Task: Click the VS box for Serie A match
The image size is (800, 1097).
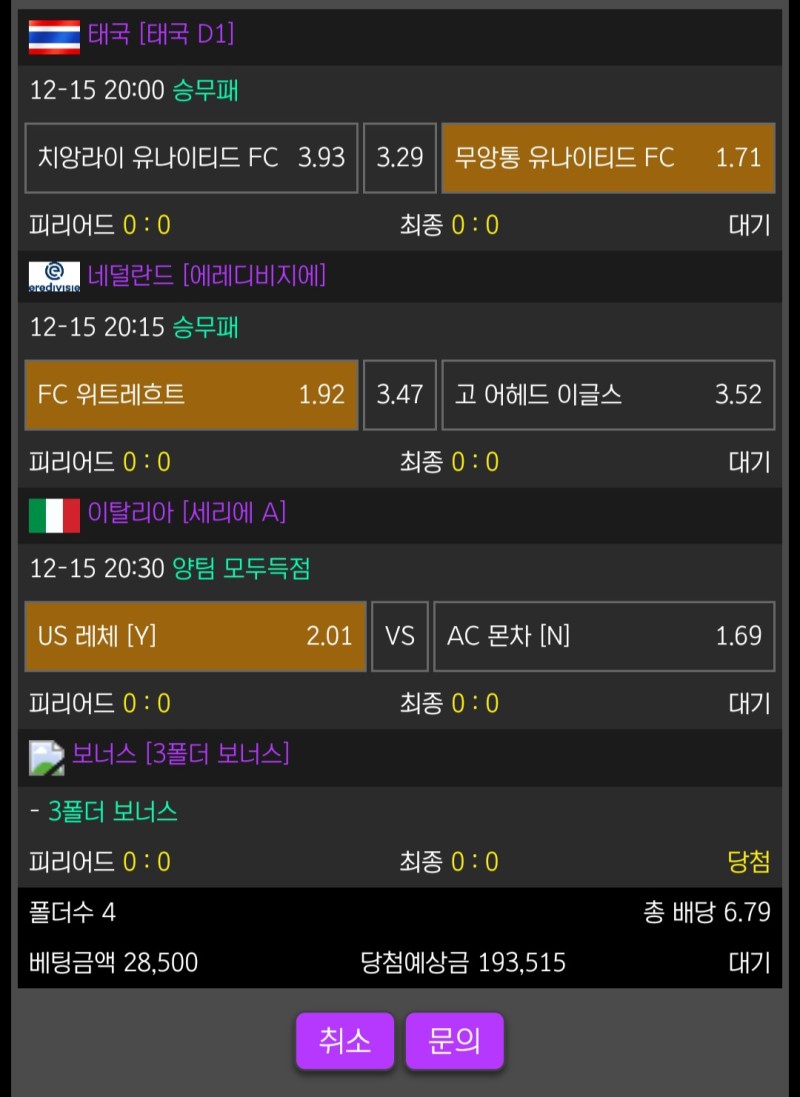Action: (x=400, y=636)
